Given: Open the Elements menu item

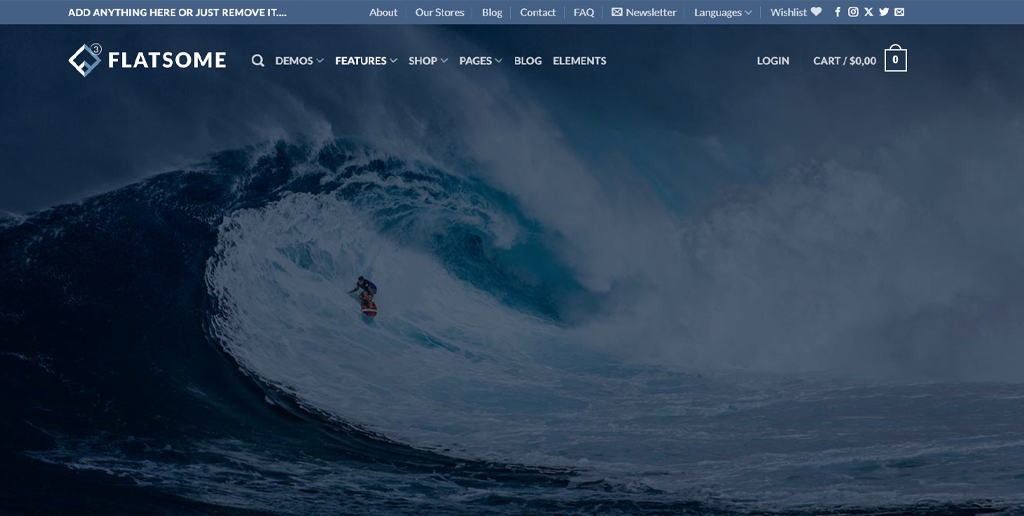Looking at the screenshot, I should pos(579,61).
